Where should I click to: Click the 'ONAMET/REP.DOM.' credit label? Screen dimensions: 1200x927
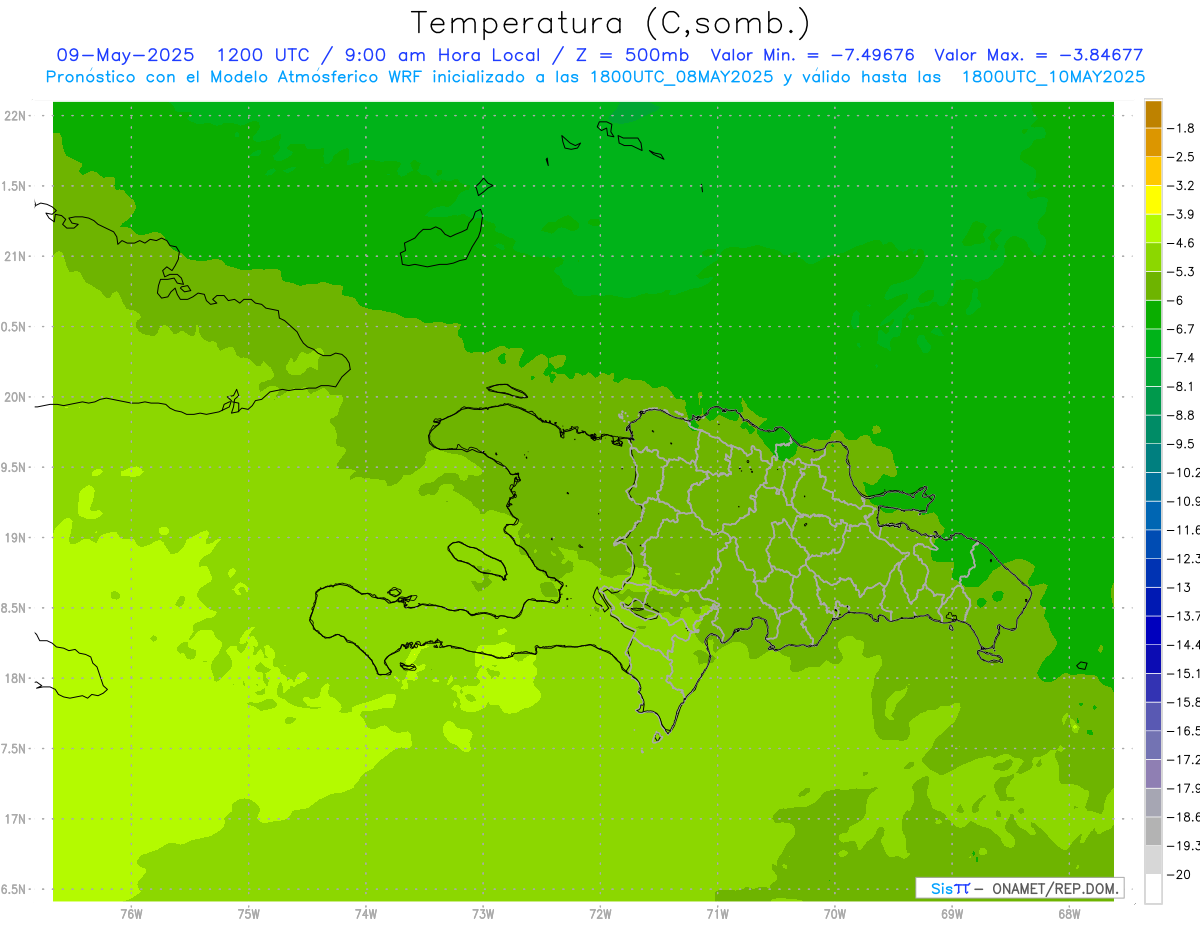click(1054, 888)
